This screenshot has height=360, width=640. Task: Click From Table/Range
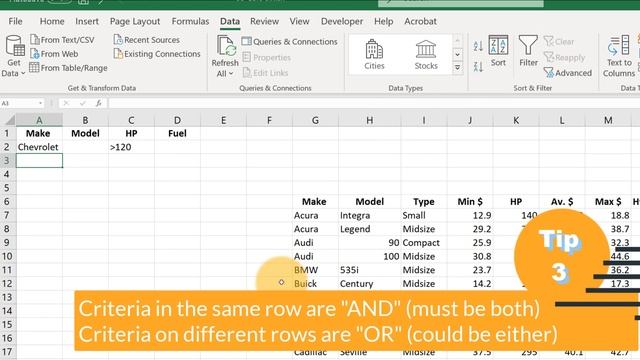[69, 68]
